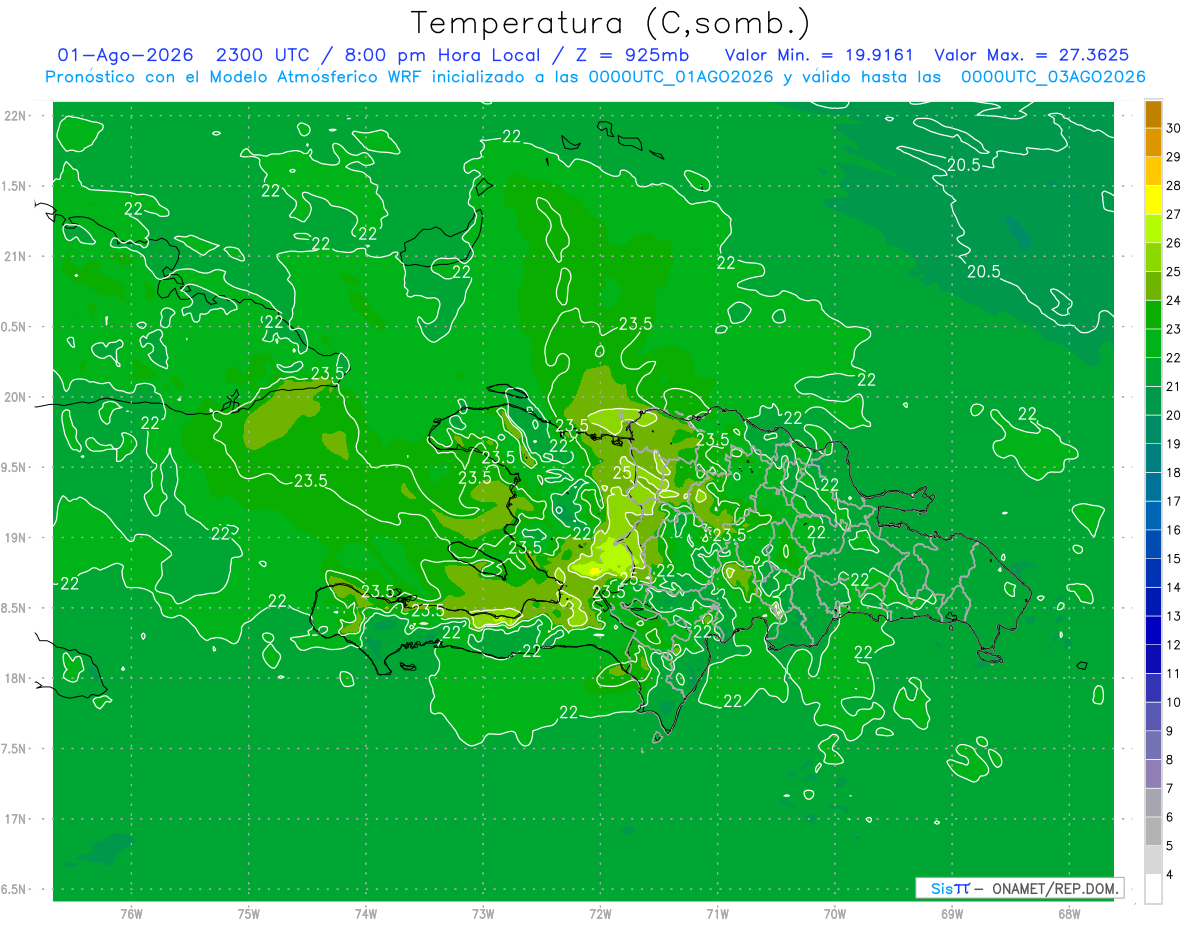1200x927 pixels.
Task: Click the "74W" longitude axis label
Action: (366, 913)
